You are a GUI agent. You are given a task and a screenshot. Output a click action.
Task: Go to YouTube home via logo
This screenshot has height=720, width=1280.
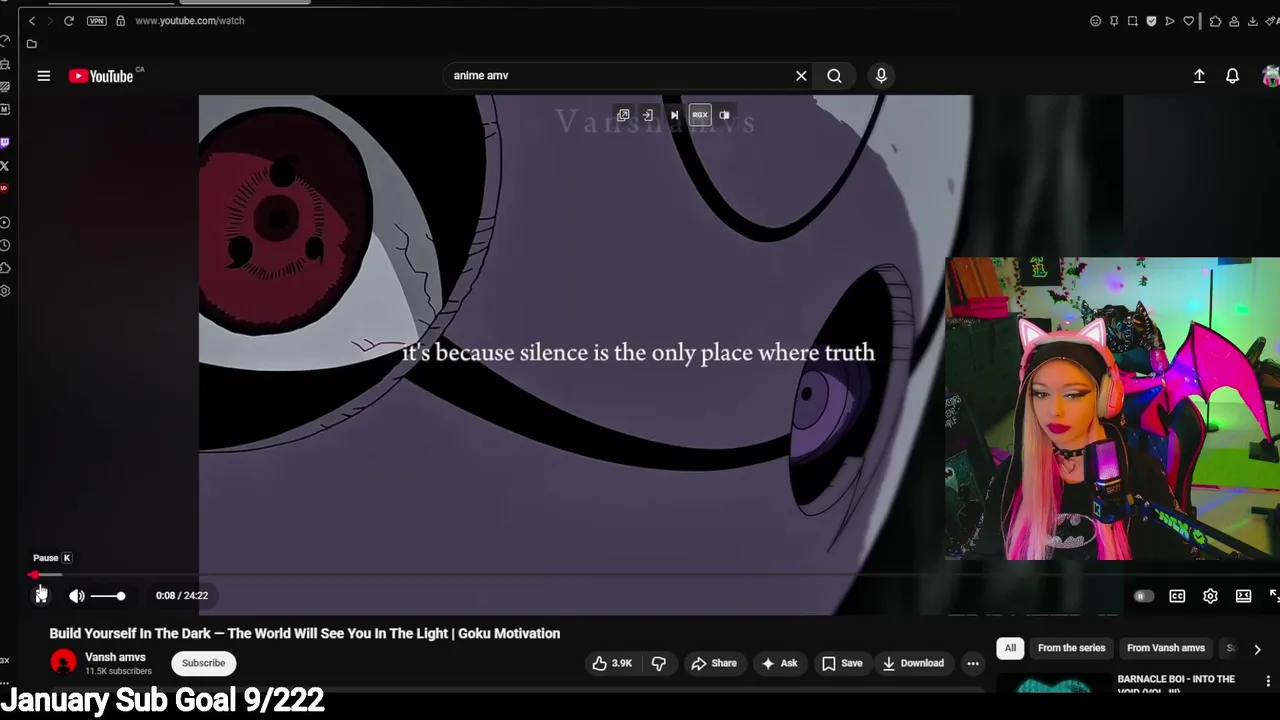coord(101,76)
